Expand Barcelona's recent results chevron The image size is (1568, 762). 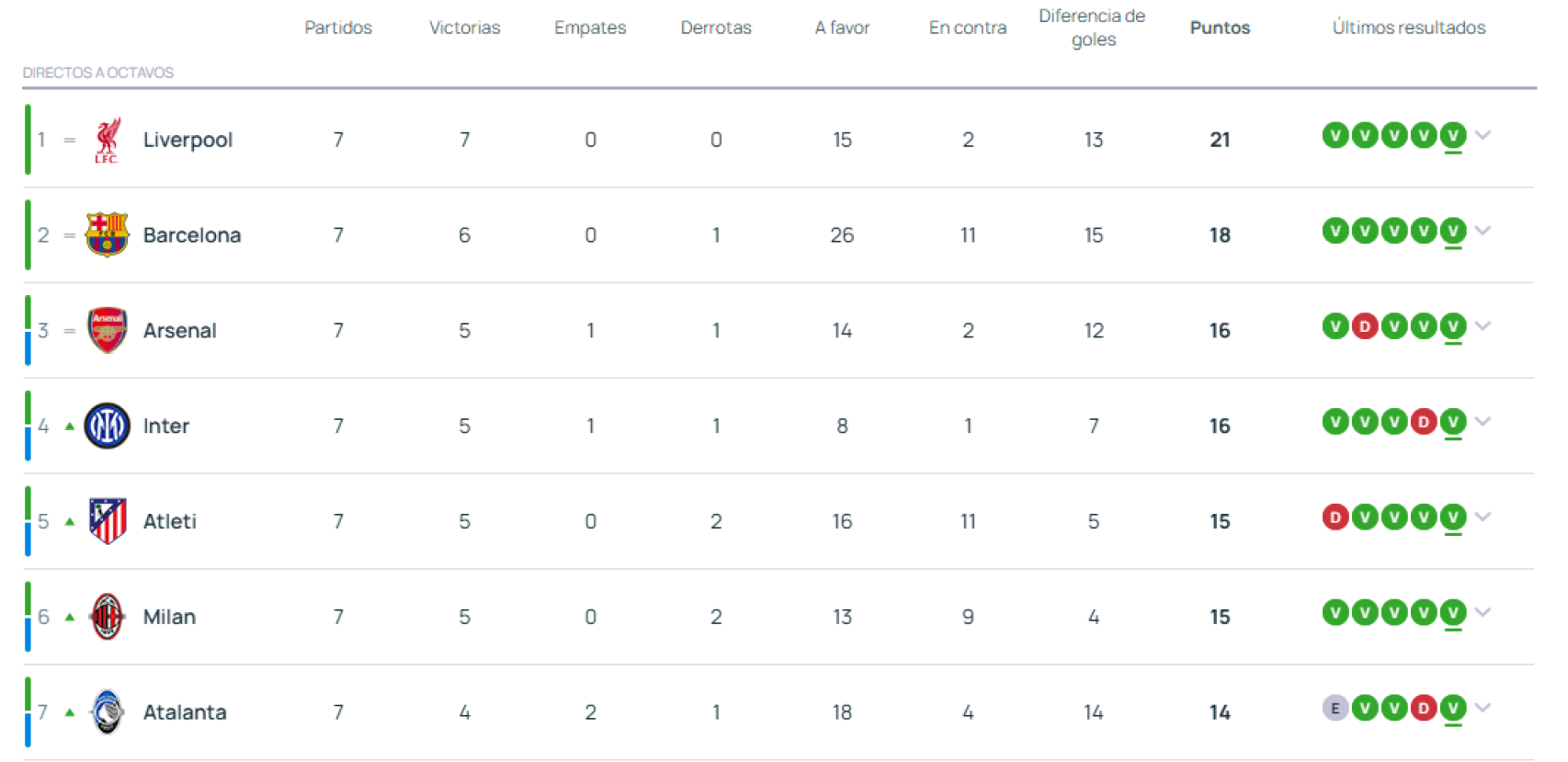[x=1483, y=230]
